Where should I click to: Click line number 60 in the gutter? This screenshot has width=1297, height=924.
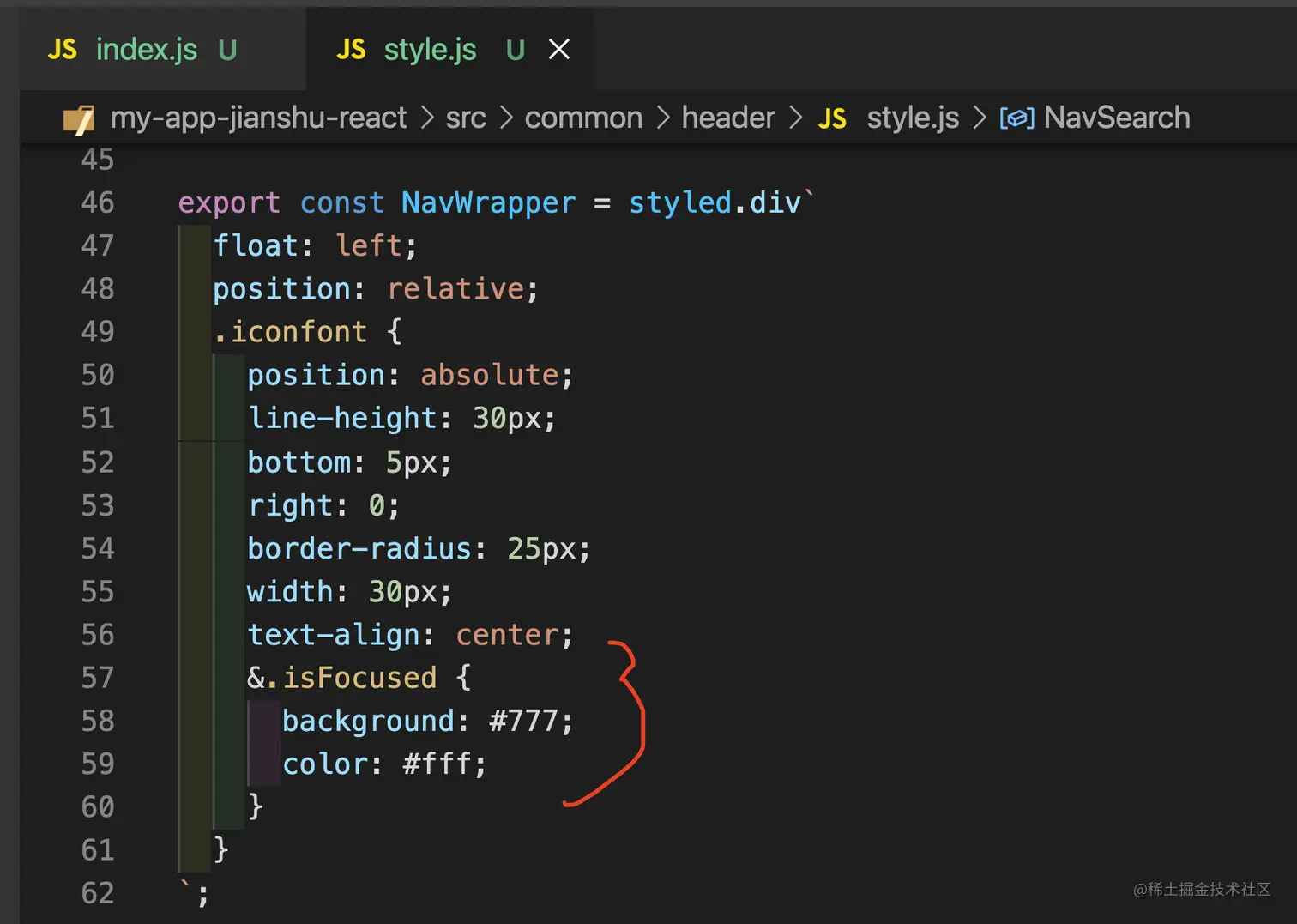point(98,806)
